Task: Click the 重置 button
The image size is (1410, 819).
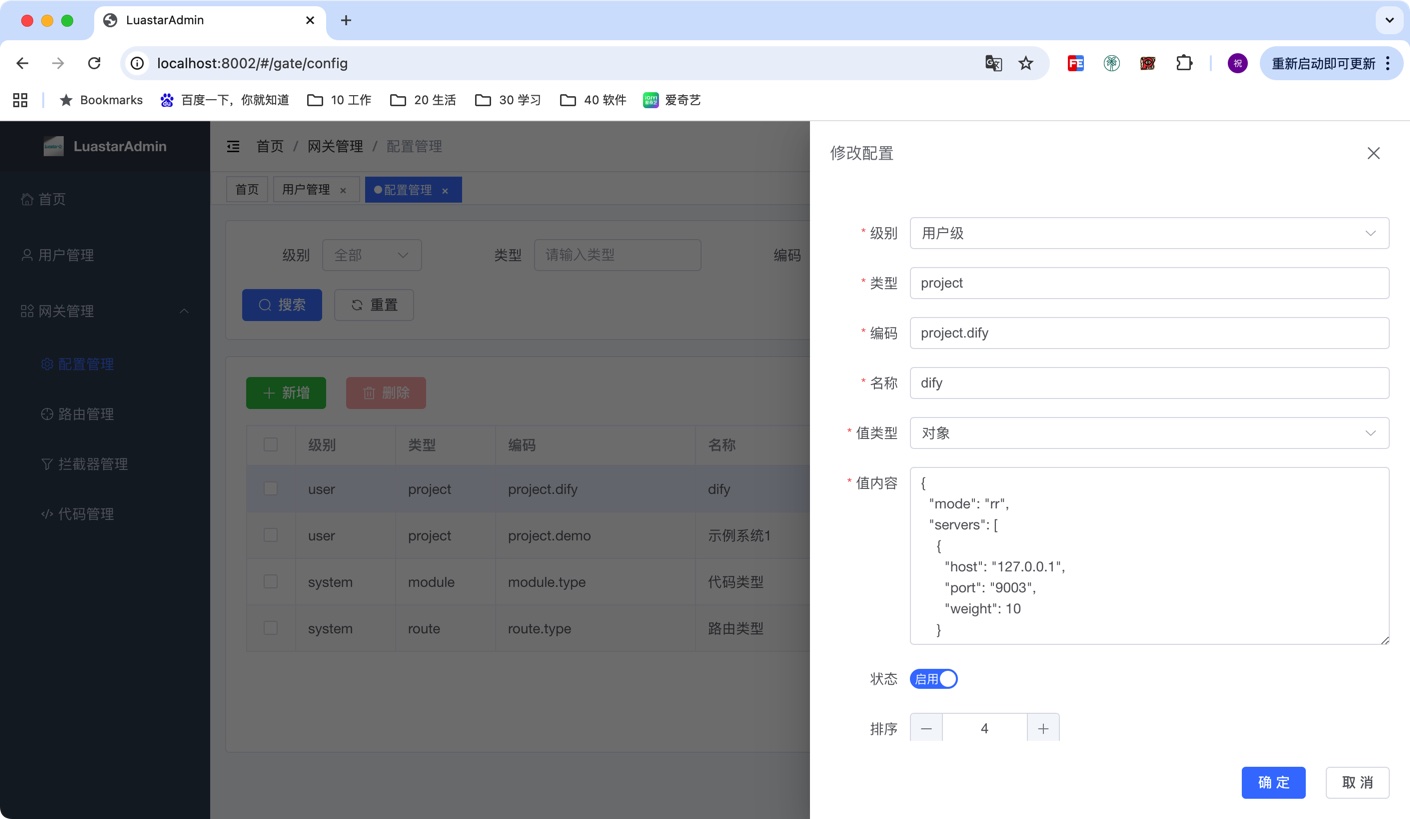Action: pos(374,305)
